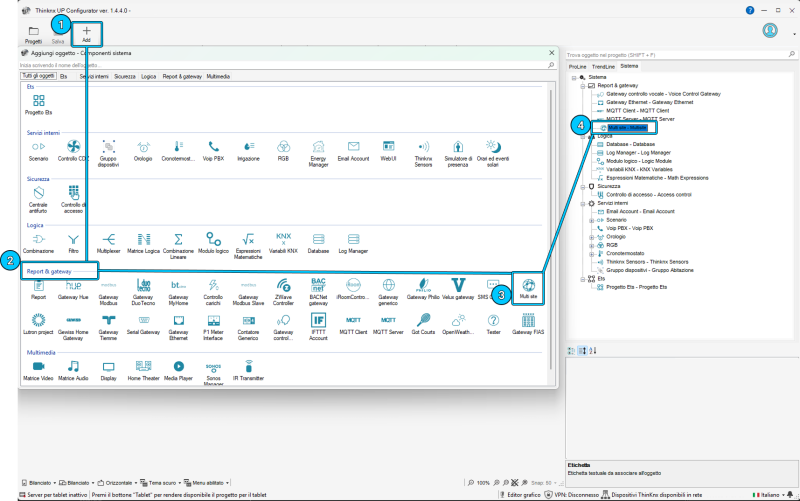Switch to the ProLine tab
Screen dimensions: 800x501
tap(578, 66)
